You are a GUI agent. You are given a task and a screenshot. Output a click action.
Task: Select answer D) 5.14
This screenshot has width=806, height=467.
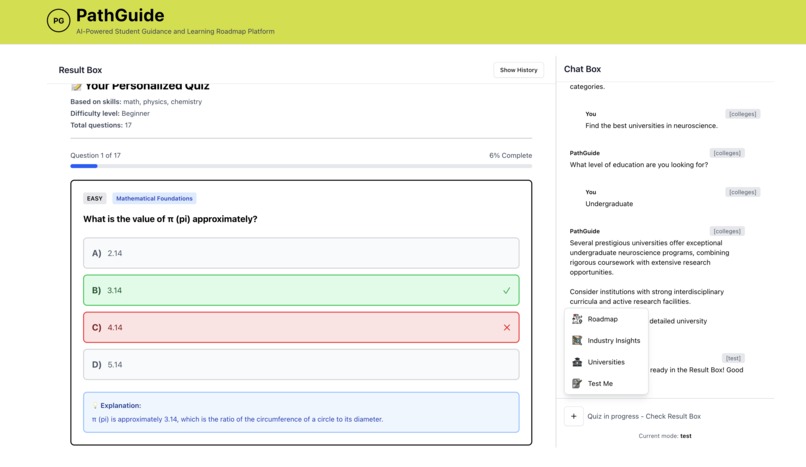click(x=301, y=364)
